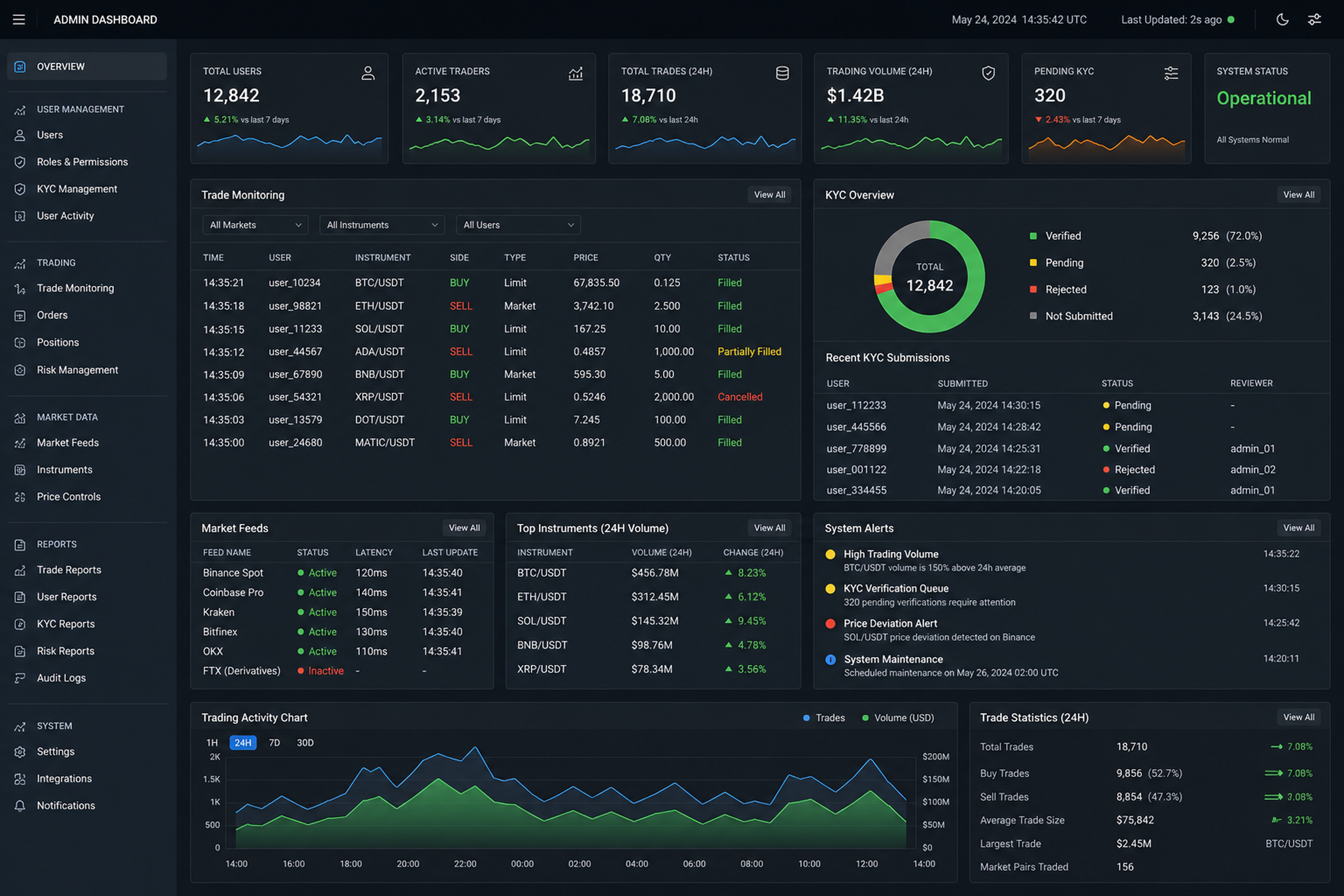Click View All in Trade Statistics
The image size is (1344, 896).
point(1298,717)
